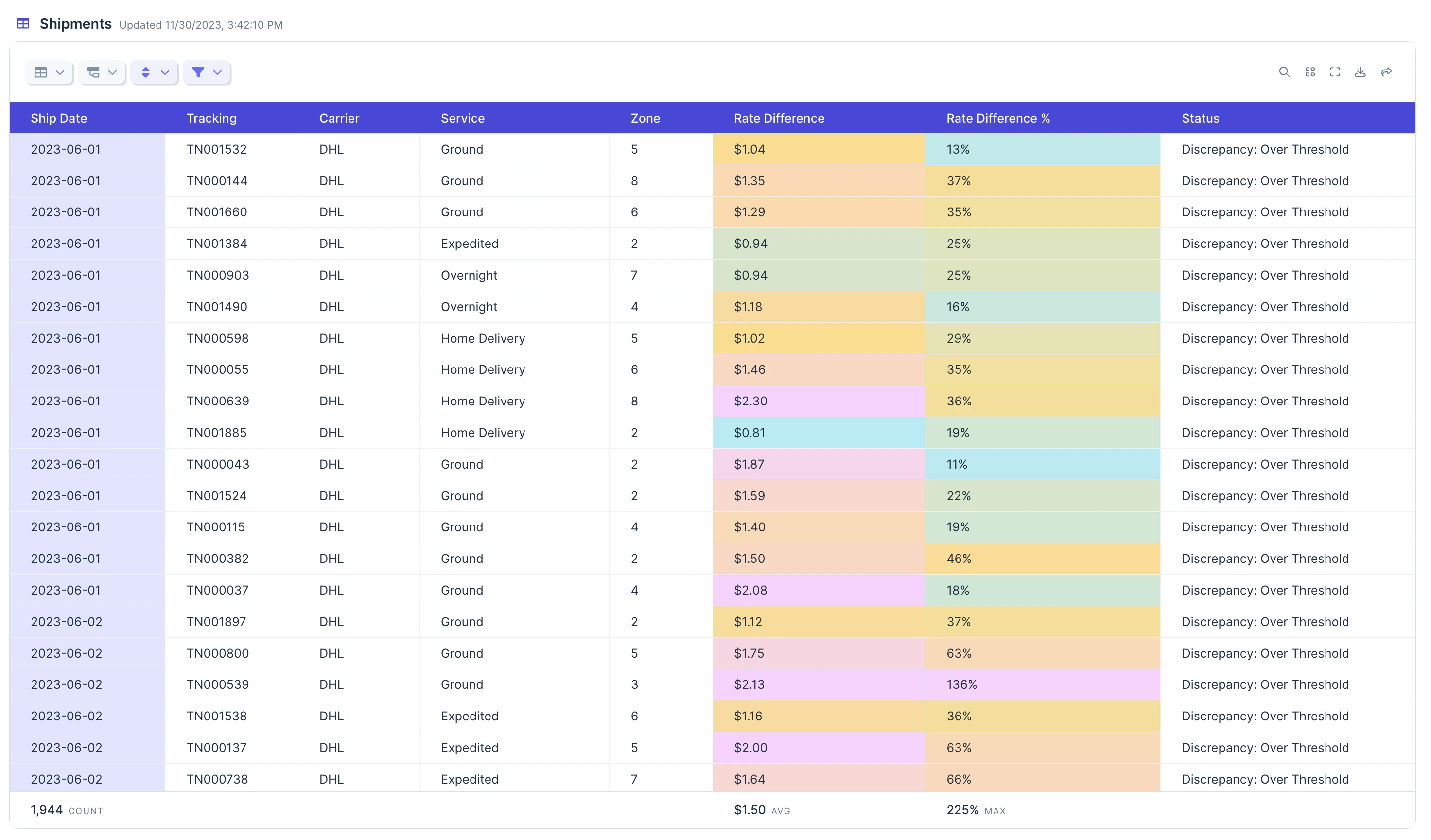Open the four-squares grid view icon

[x=1309, y=72]
